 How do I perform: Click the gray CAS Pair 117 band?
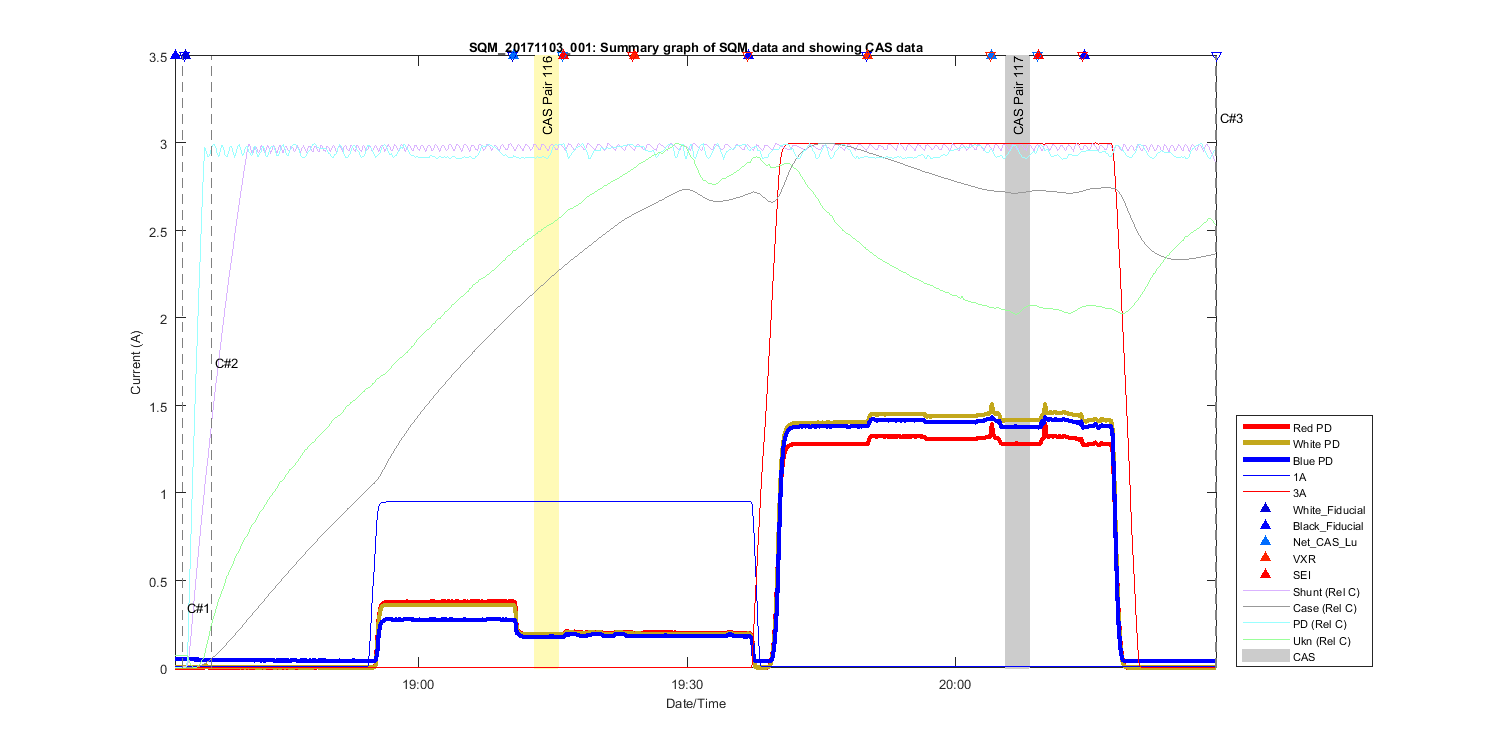(1017, 400)
